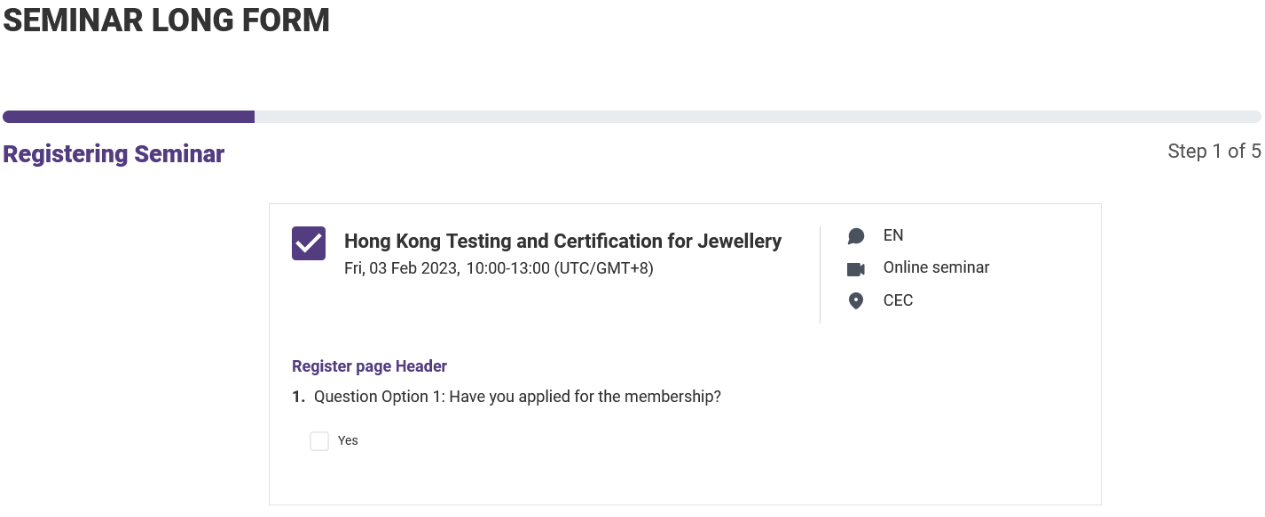Viewport: 1265px width, 517px height.
Task: Uncheck the purple seminar selection checkbox
Action: [308, 243]
